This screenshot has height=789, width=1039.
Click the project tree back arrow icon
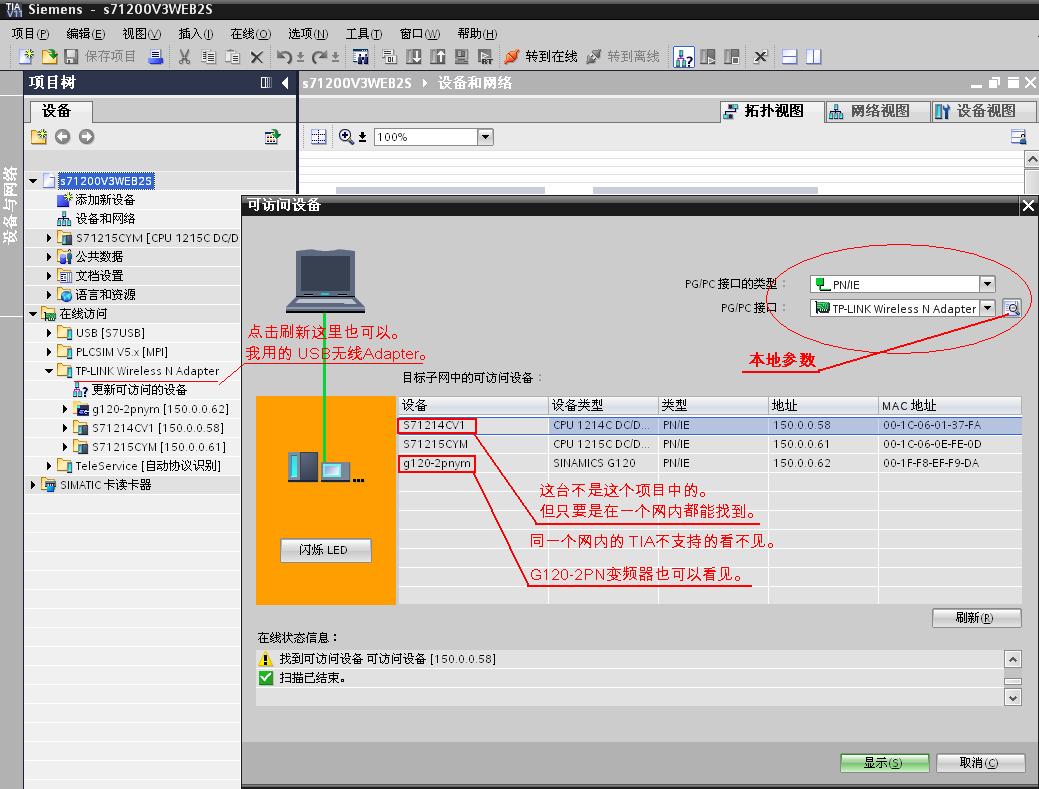tap(62, 136)
